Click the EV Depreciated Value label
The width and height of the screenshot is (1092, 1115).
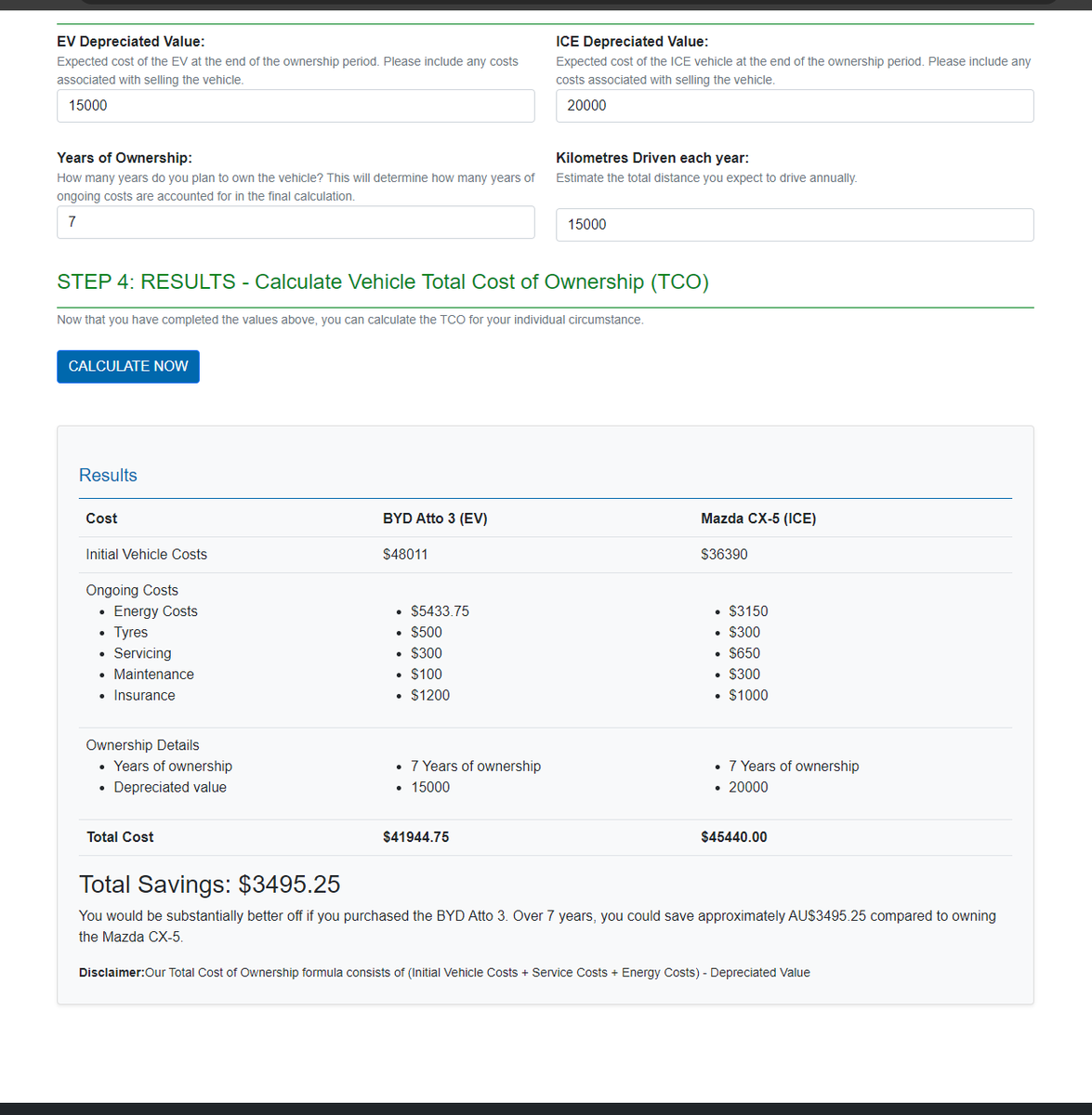(x=131, y=42)
